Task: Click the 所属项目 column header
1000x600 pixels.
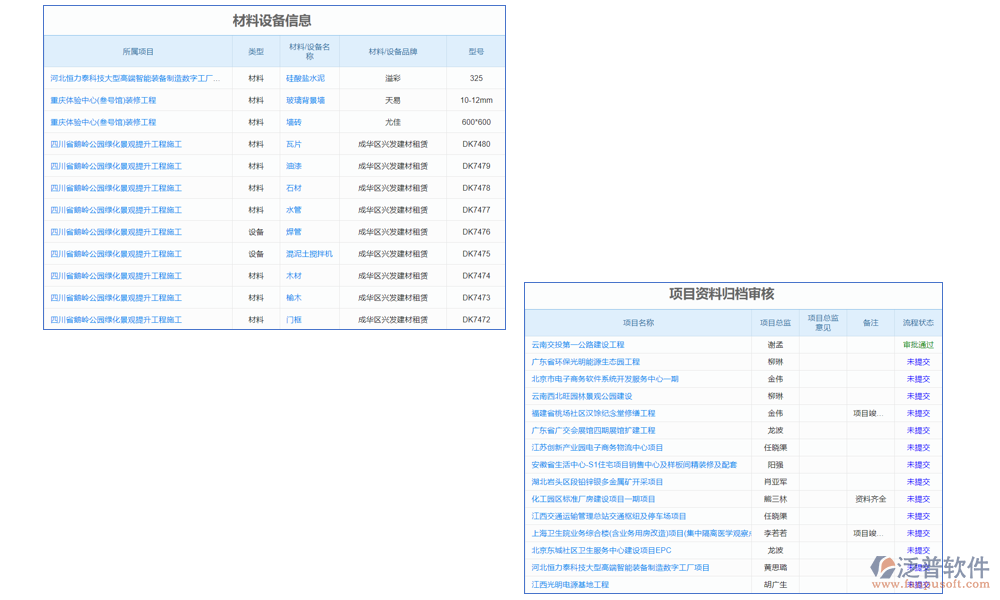Action: click(x=138, y=51)
